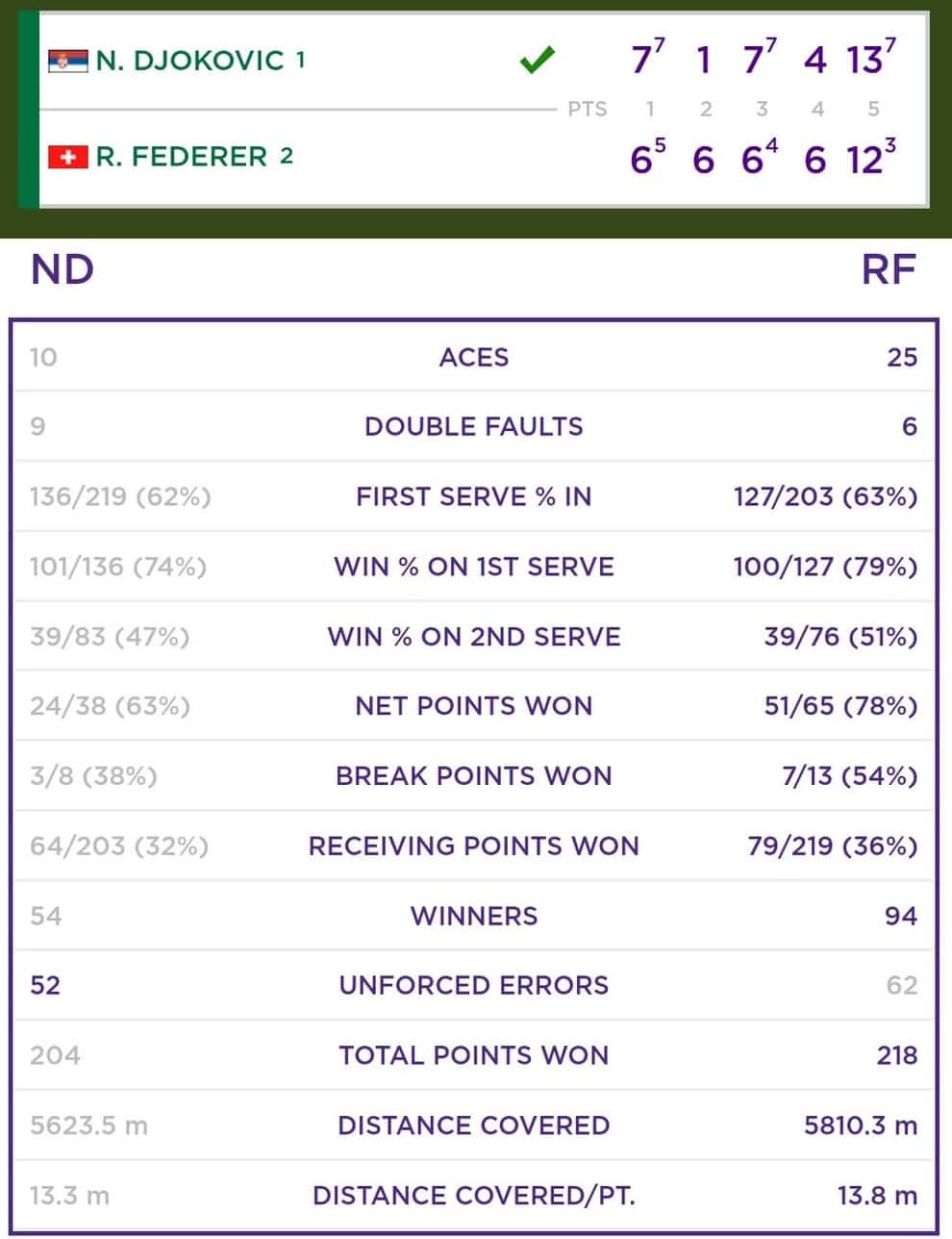Viewport: 952px width, 1239px height.
Task: Select FIRST SERVE % IN label
Action: [x=474, y=497]
